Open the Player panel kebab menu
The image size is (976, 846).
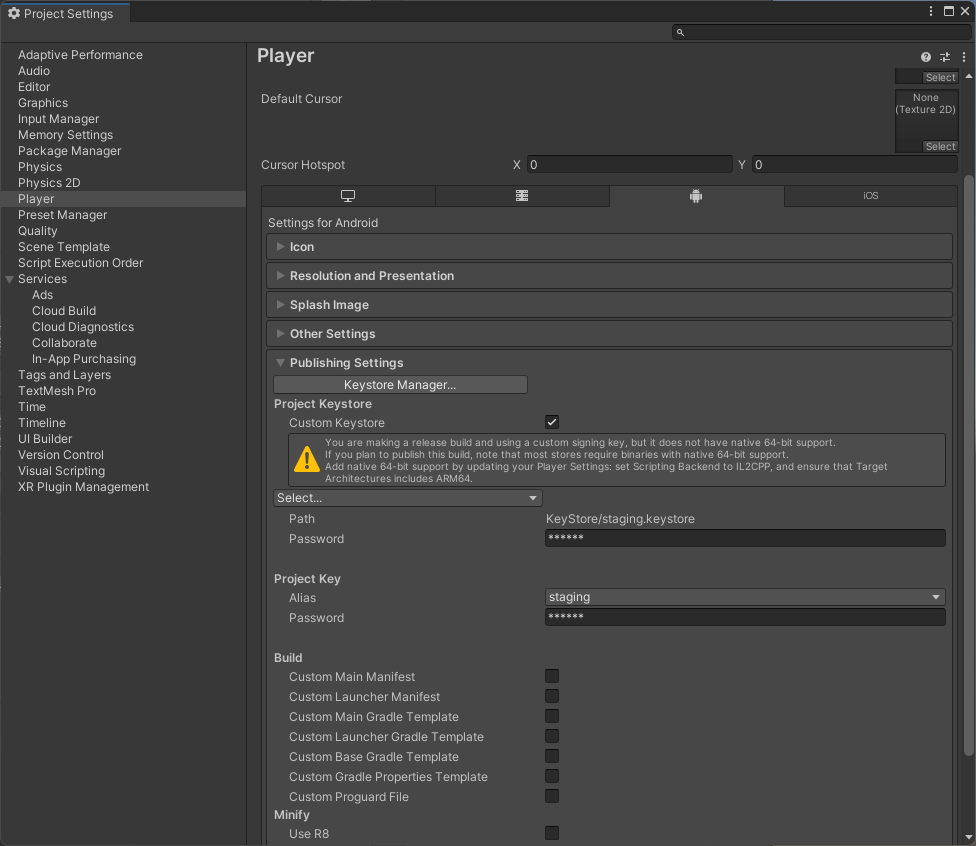pyautogui.click(x=964, y=57)
